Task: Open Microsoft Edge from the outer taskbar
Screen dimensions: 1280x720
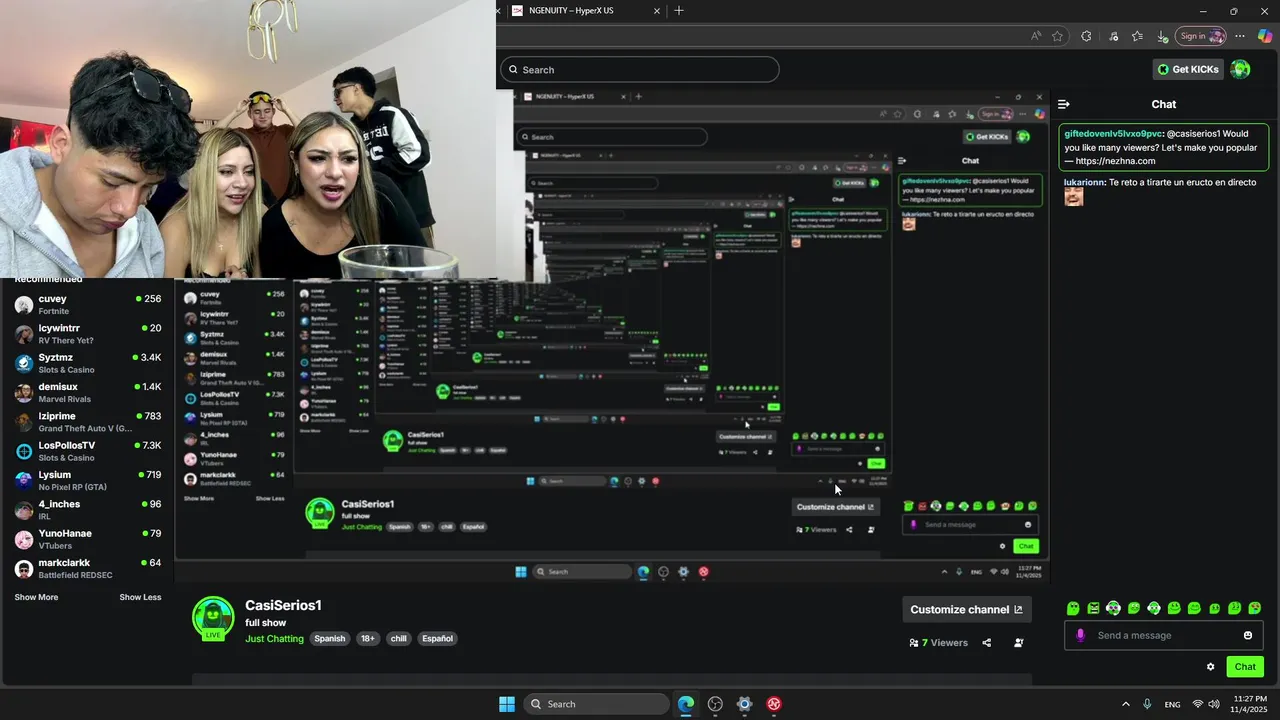Action: point(686,704)
